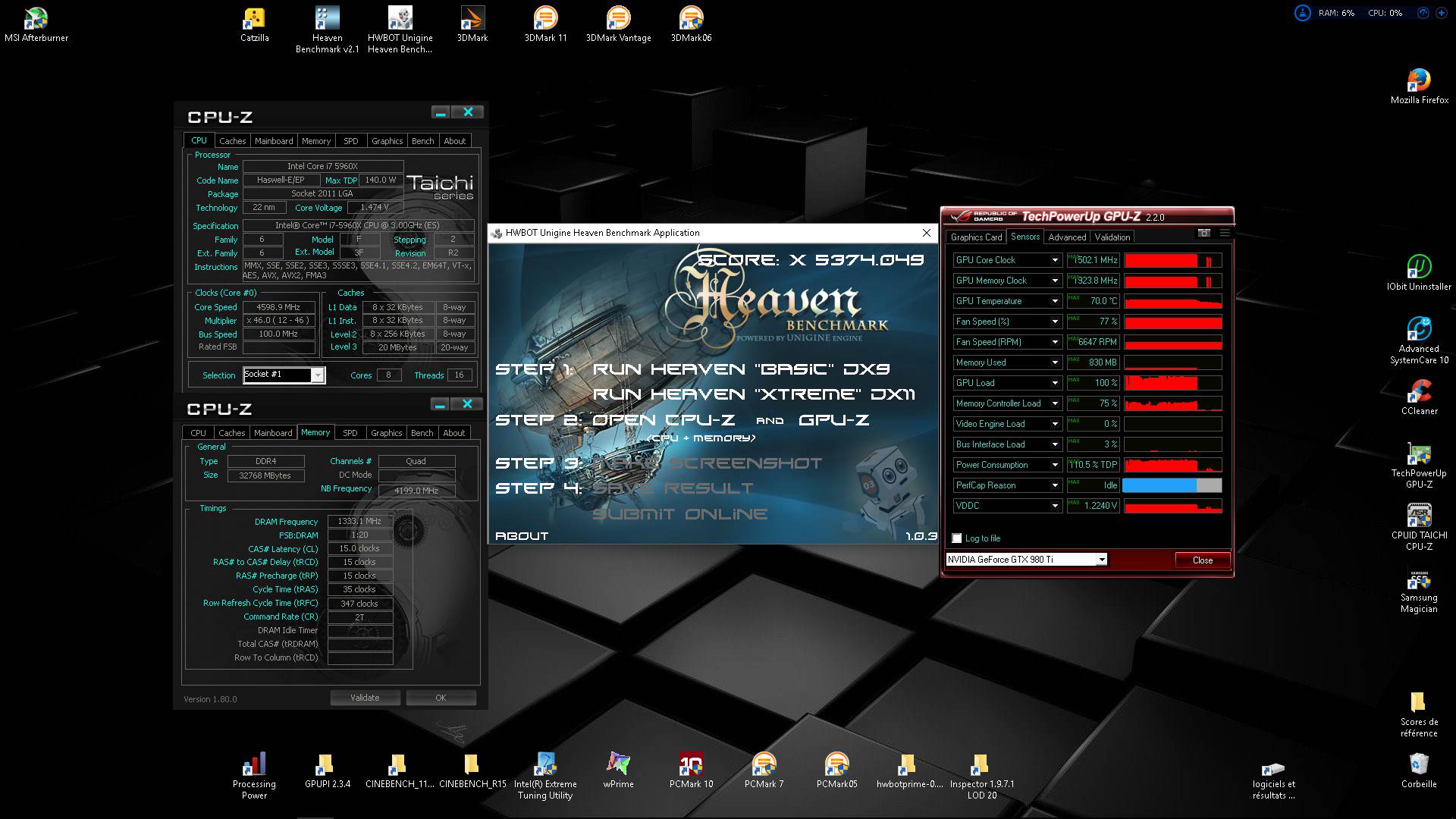
Task: Open the NVIDIA GeForce GTX 980 Ti selector
Action: tap(1027, 560)
